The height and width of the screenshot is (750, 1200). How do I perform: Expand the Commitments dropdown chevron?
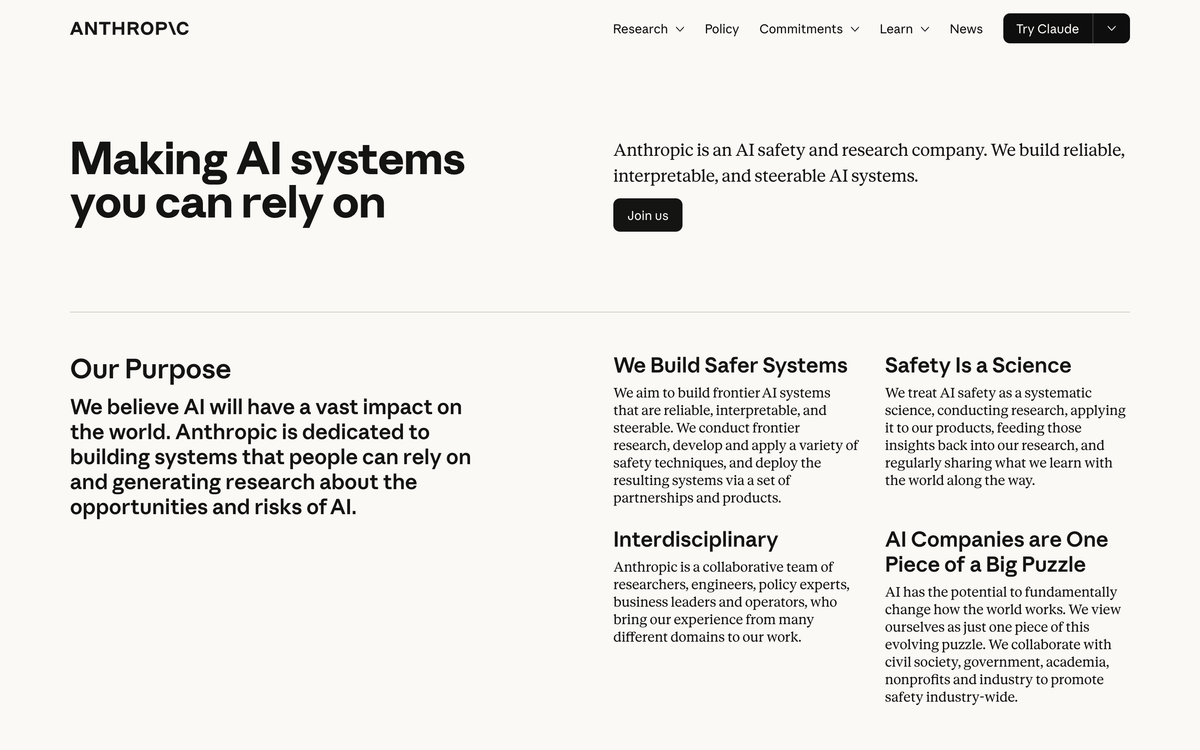(x=855, y=29)
